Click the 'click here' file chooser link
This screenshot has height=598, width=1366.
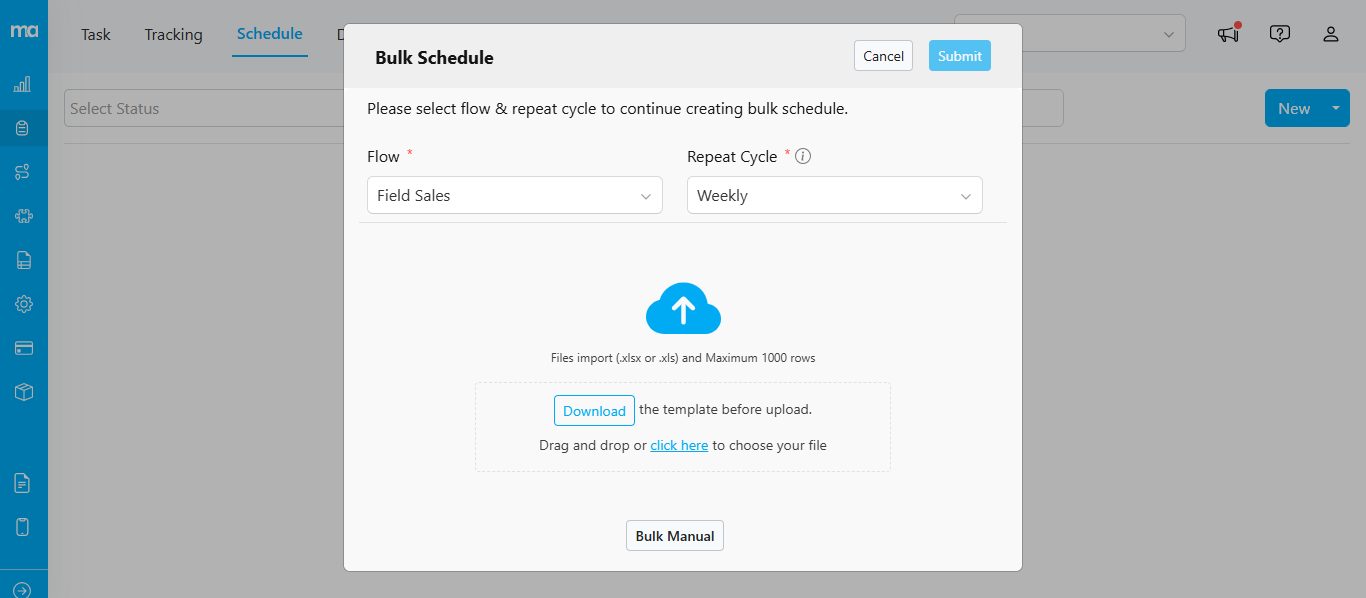(x=679, y=446)
